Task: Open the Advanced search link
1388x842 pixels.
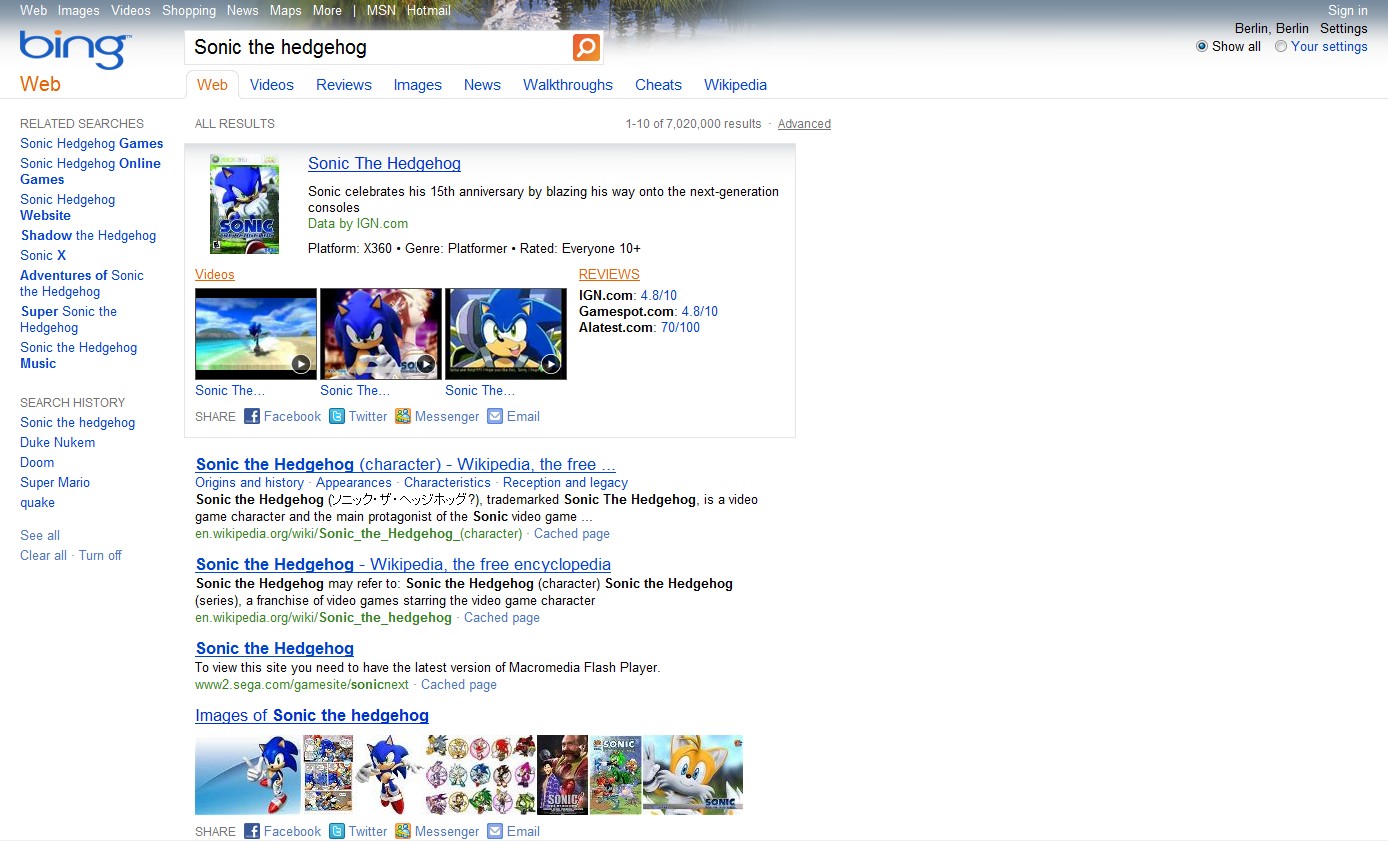Action: pyautogui.click(x=804, y=123)
